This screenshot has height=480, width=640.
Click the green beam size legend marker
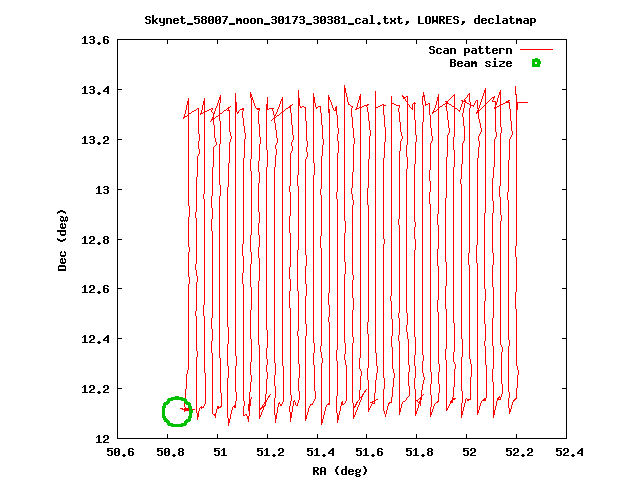tap(536, 63)
